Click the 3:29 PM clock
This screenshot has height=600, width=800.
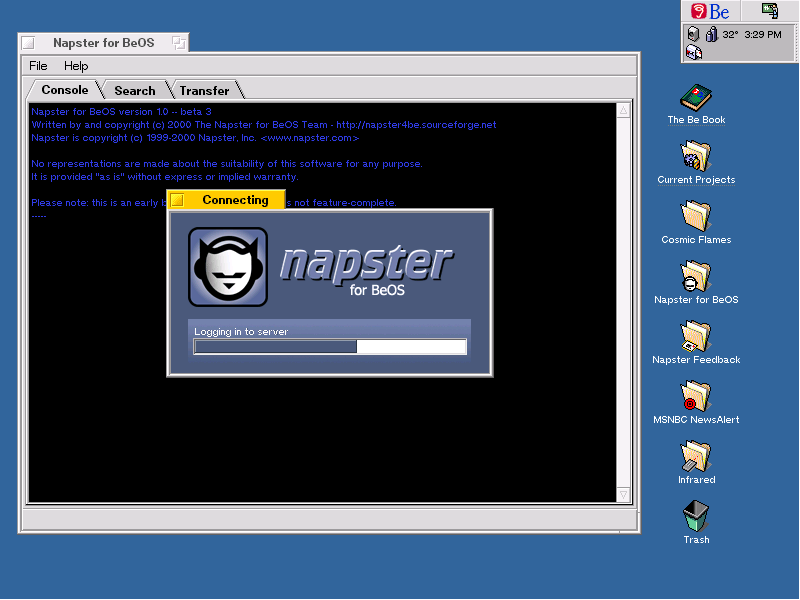[x=763, y=35]
